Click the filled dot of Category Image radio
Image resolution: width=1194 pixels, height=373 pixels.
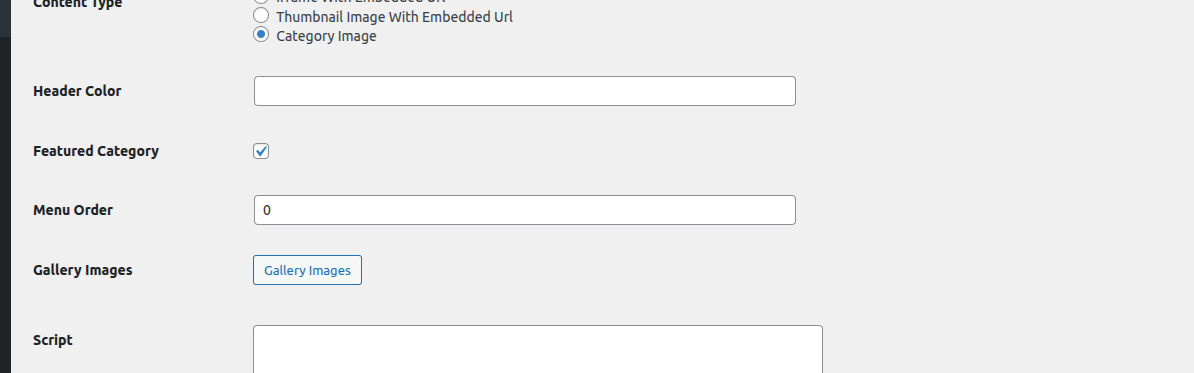click(x=261, y=34)
